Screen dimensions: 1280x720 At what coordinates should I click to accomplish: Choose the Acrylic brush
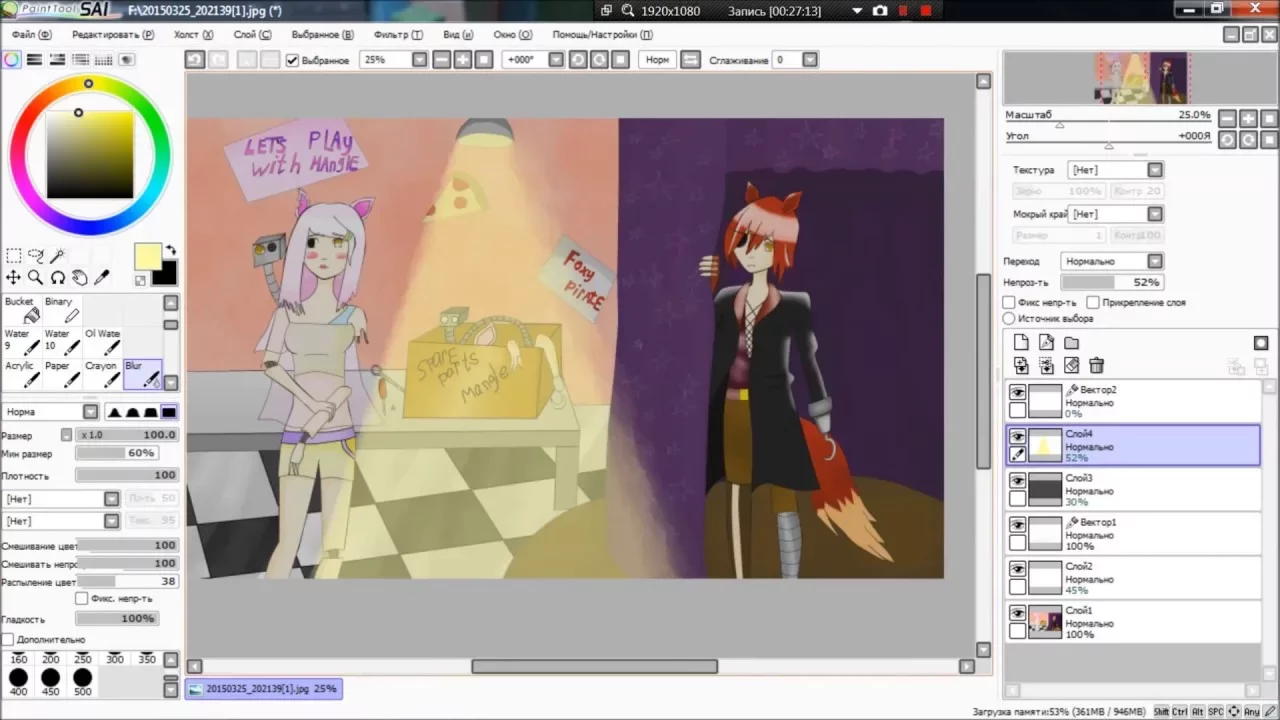(x=22, y=374)
